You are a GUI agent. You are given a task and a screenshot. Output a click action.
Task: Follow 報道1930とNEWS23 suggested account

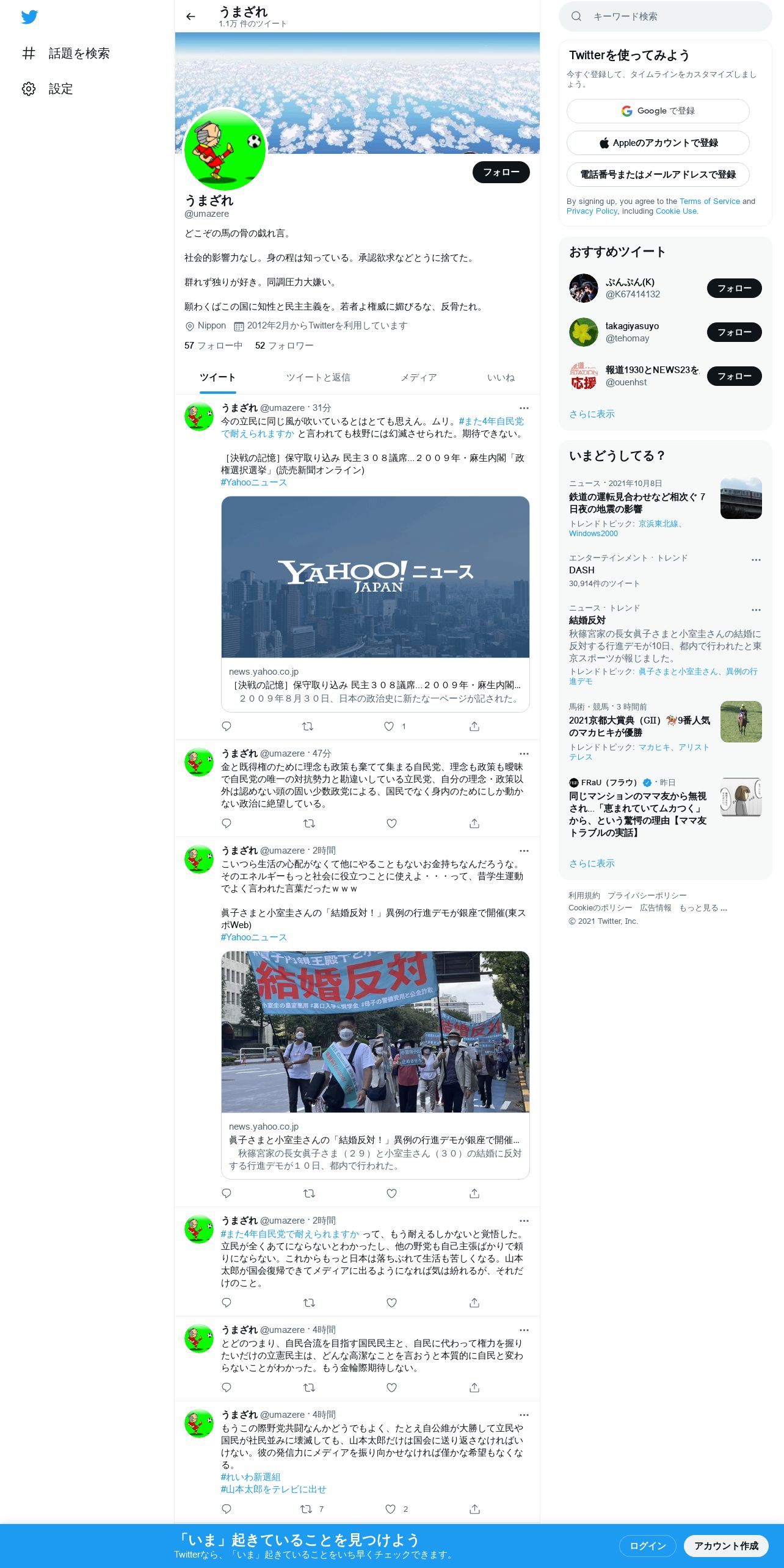[735, 376]
